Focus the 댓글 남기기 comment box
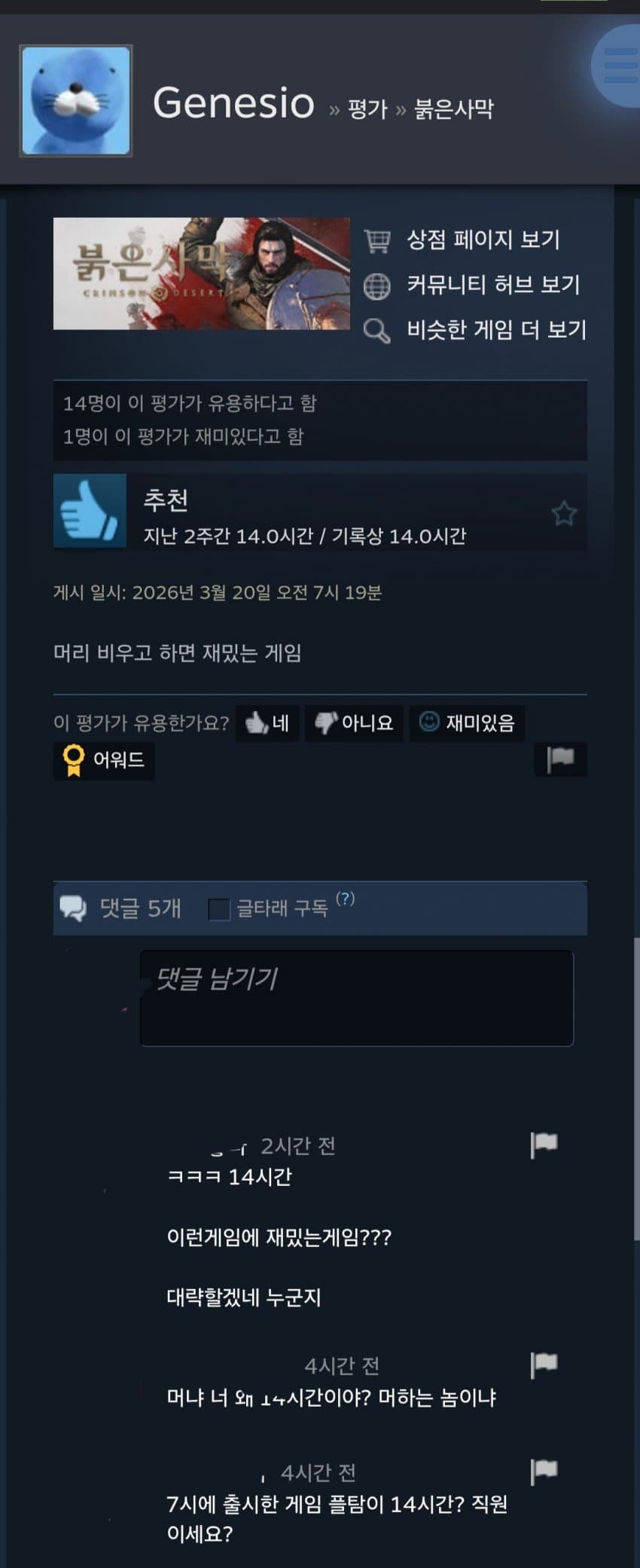640x1568 pixels. click(x=357, y=998)
